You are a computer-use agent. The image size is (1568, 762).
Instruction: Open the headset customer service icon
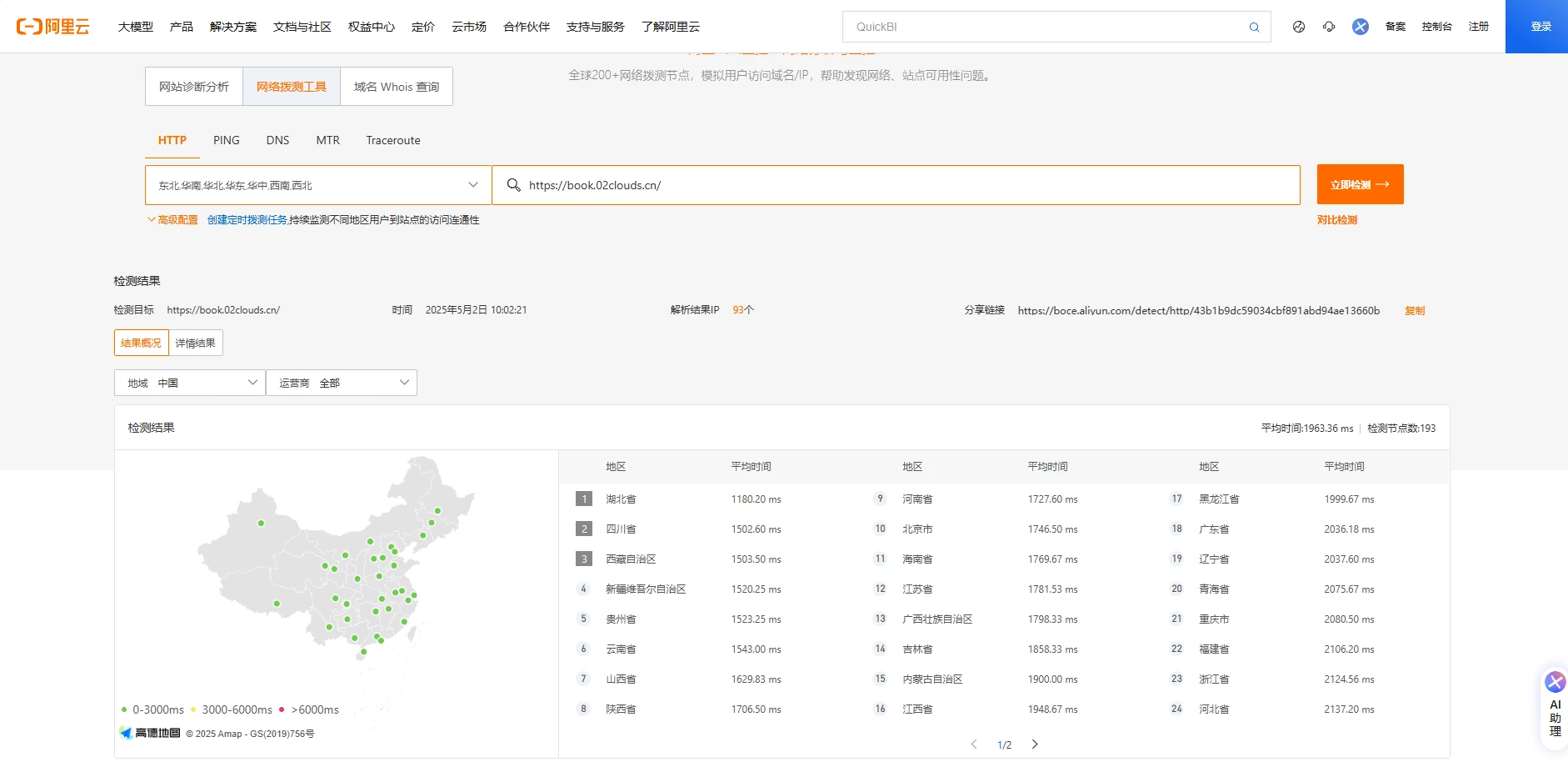pyautogui.click(x=1329, y=27)
